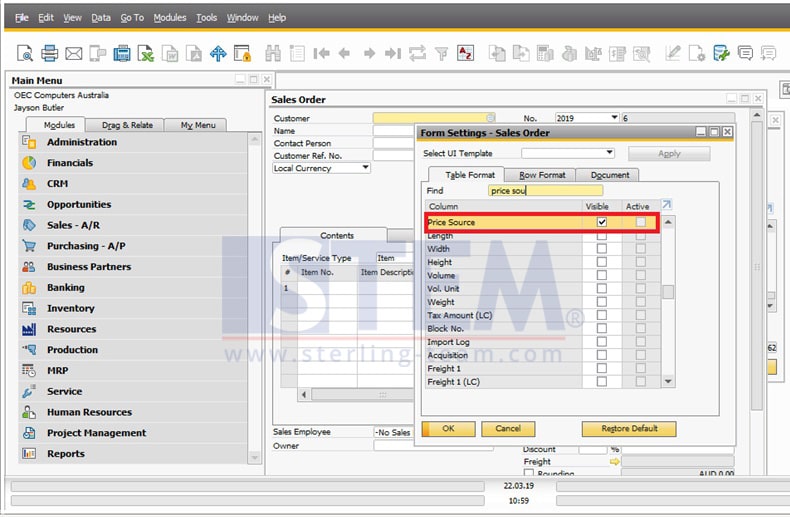Click Main Menu scroll-down arrow
This screenshot has width=790, height=517.
(x=254, y=457)
